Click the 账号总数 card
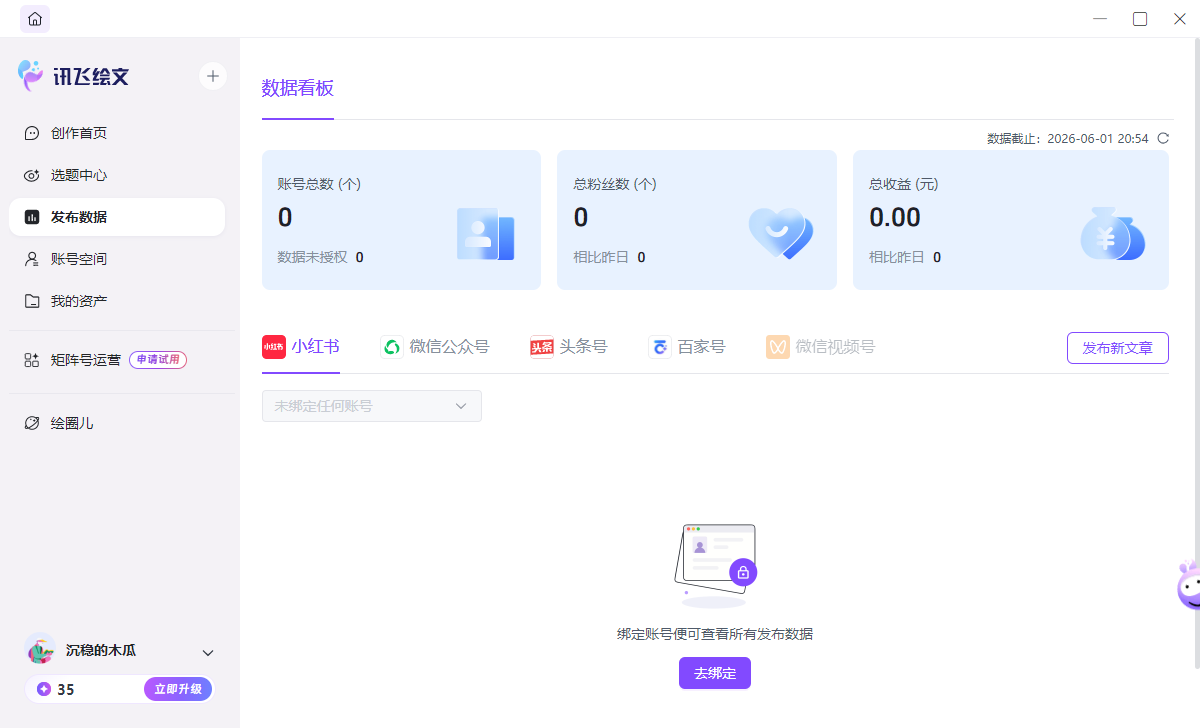 (x=401, y=220)
